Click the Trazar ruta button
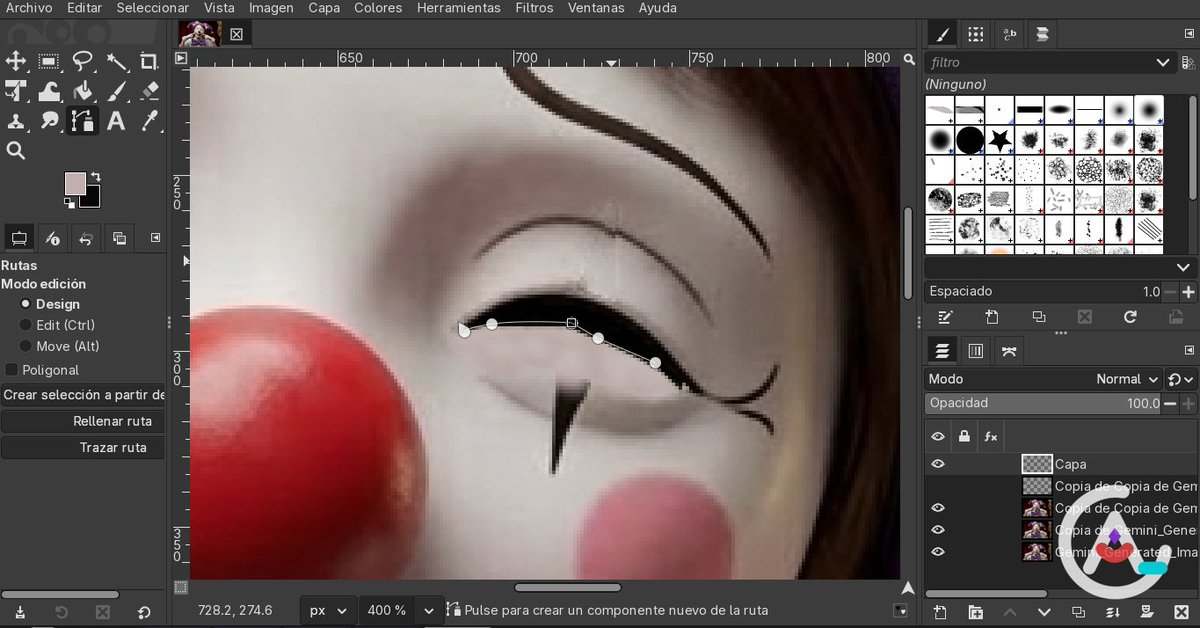Viewport: 1200px width, 628px height. (x=82, y=447)
